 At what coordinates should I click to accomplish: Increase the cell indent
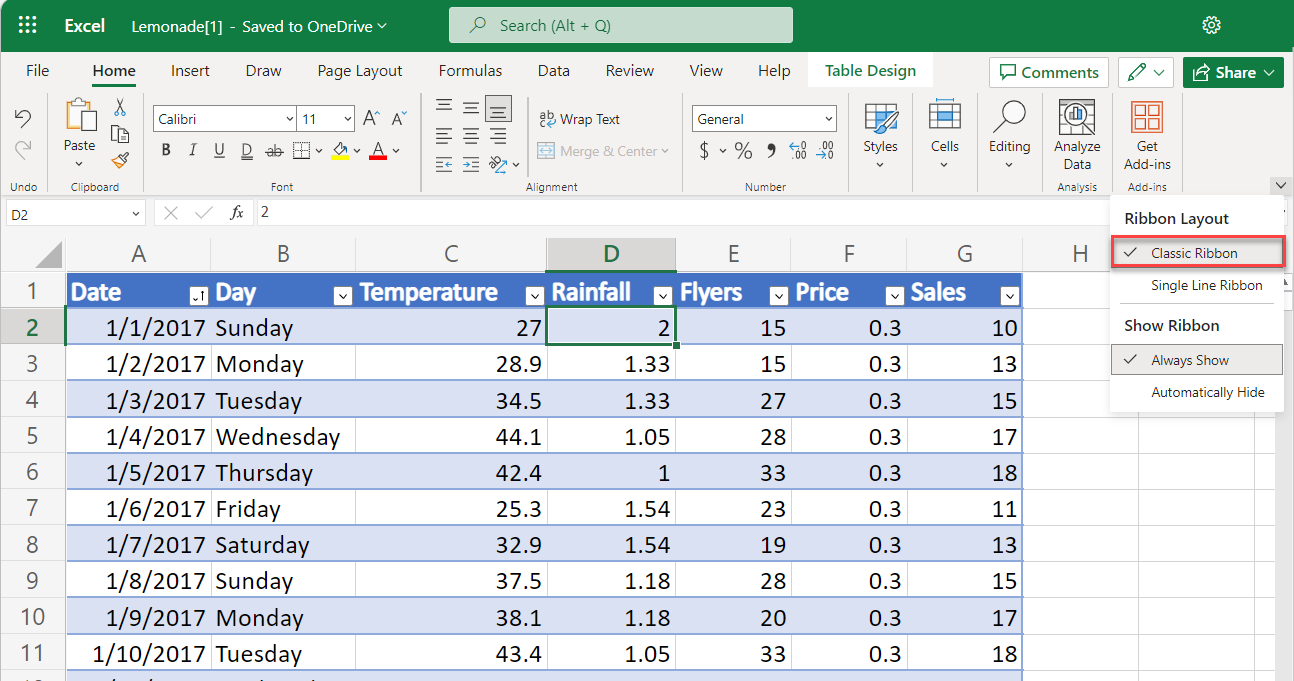(x=471, y=164)
